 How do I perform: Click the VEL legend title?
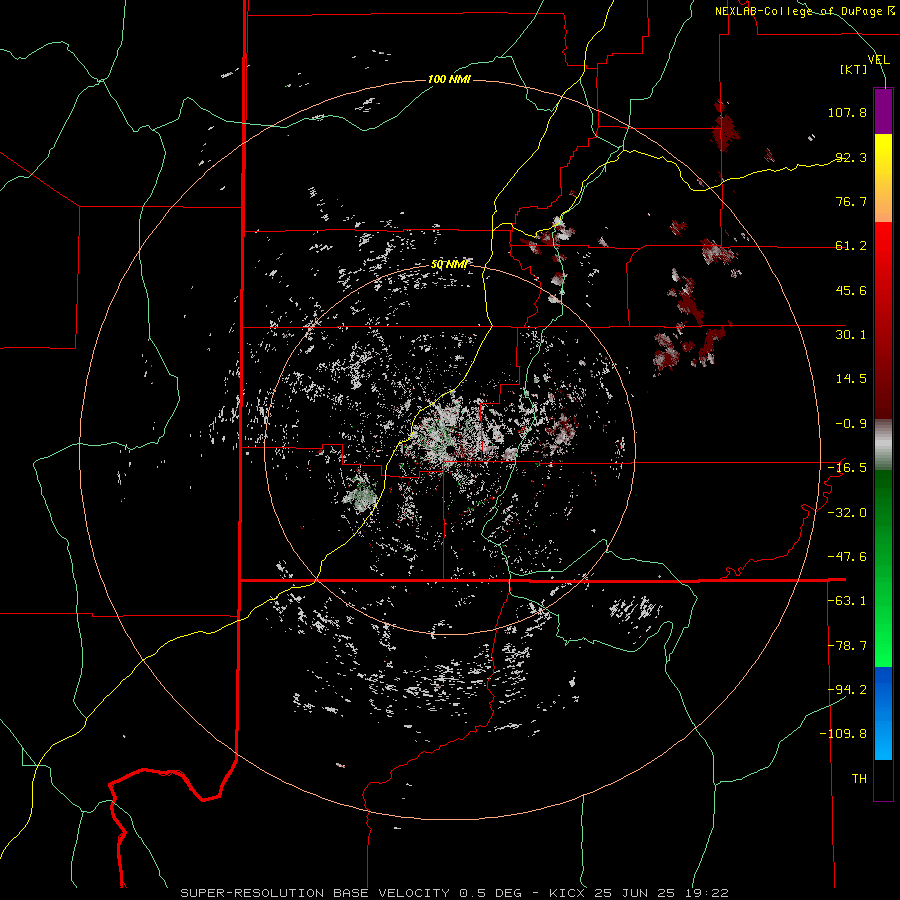[x=879, y=60]
